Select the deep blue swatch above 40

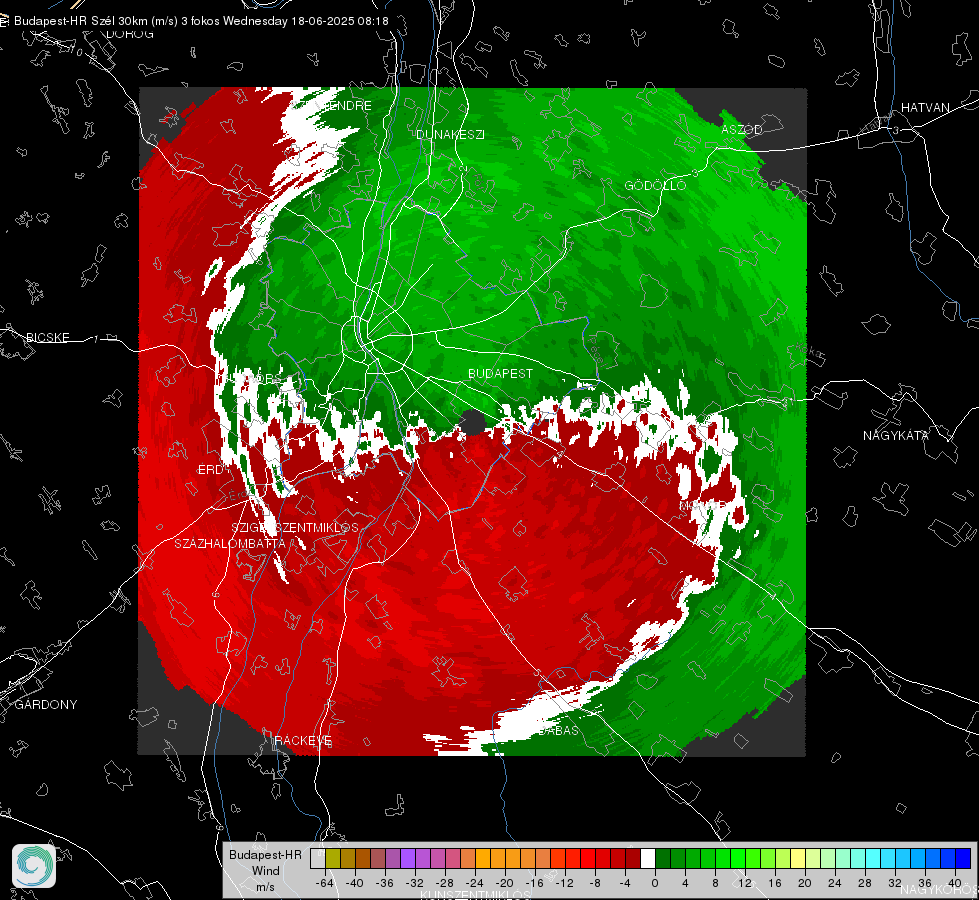963,859
